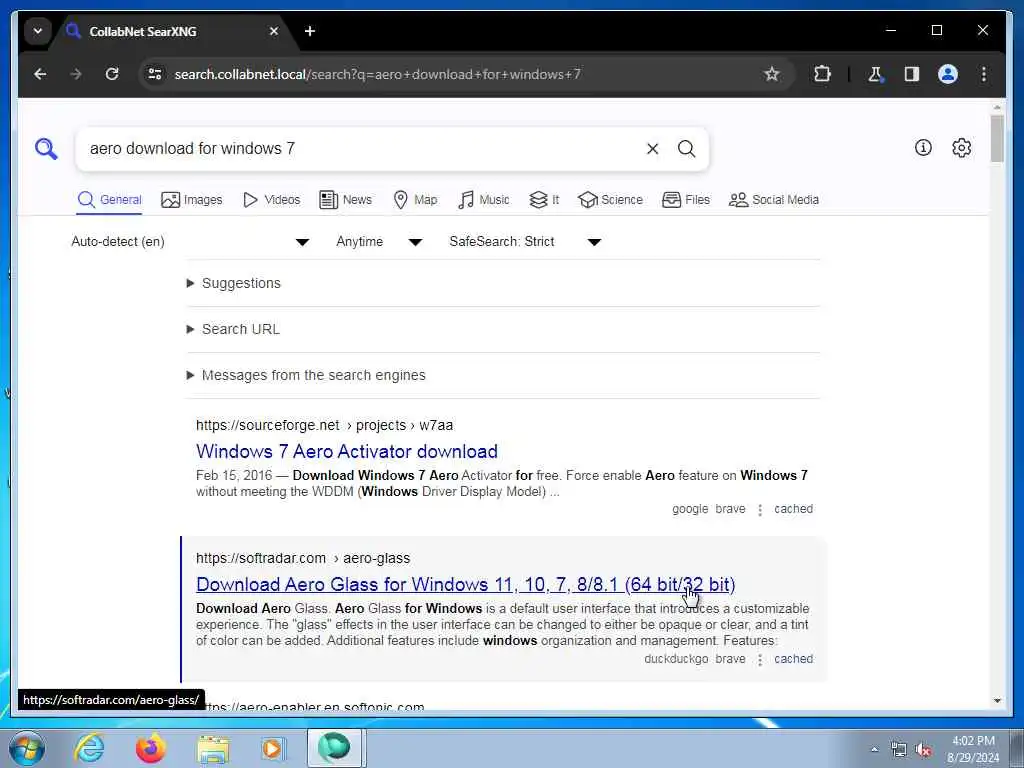The width and height of the screenshot is (1024, 768).
Task: Open the Auto-detect (en) language dropdown
Action: point(189,242)
